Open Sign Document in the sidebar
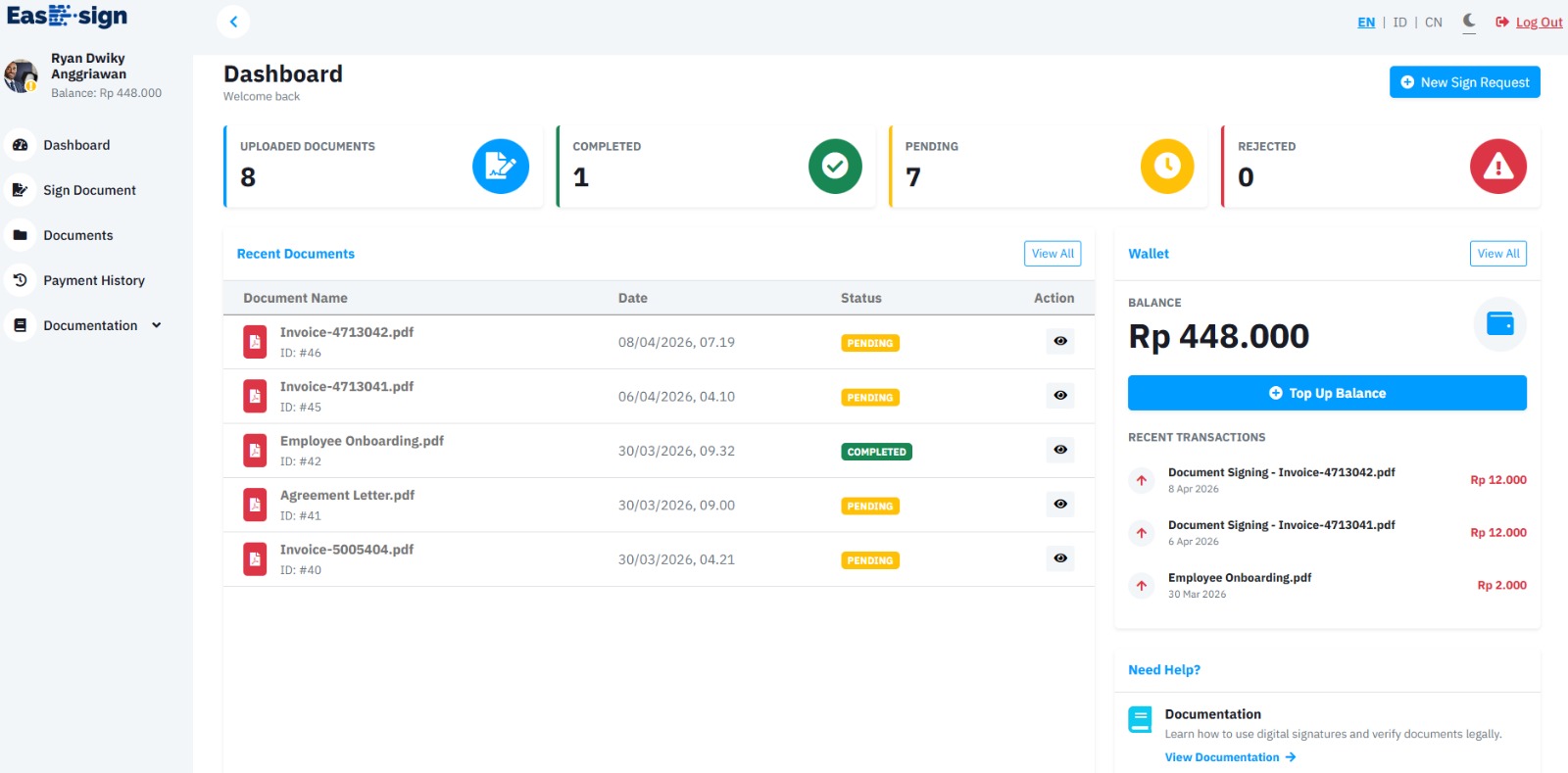This screenshot has height=773, width=1568. (x=89, y=190)
